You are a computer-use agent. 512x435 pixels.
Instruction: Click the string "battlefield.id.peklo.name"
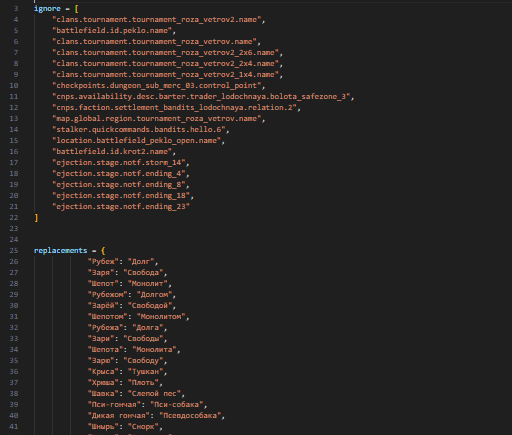(112, 31)
